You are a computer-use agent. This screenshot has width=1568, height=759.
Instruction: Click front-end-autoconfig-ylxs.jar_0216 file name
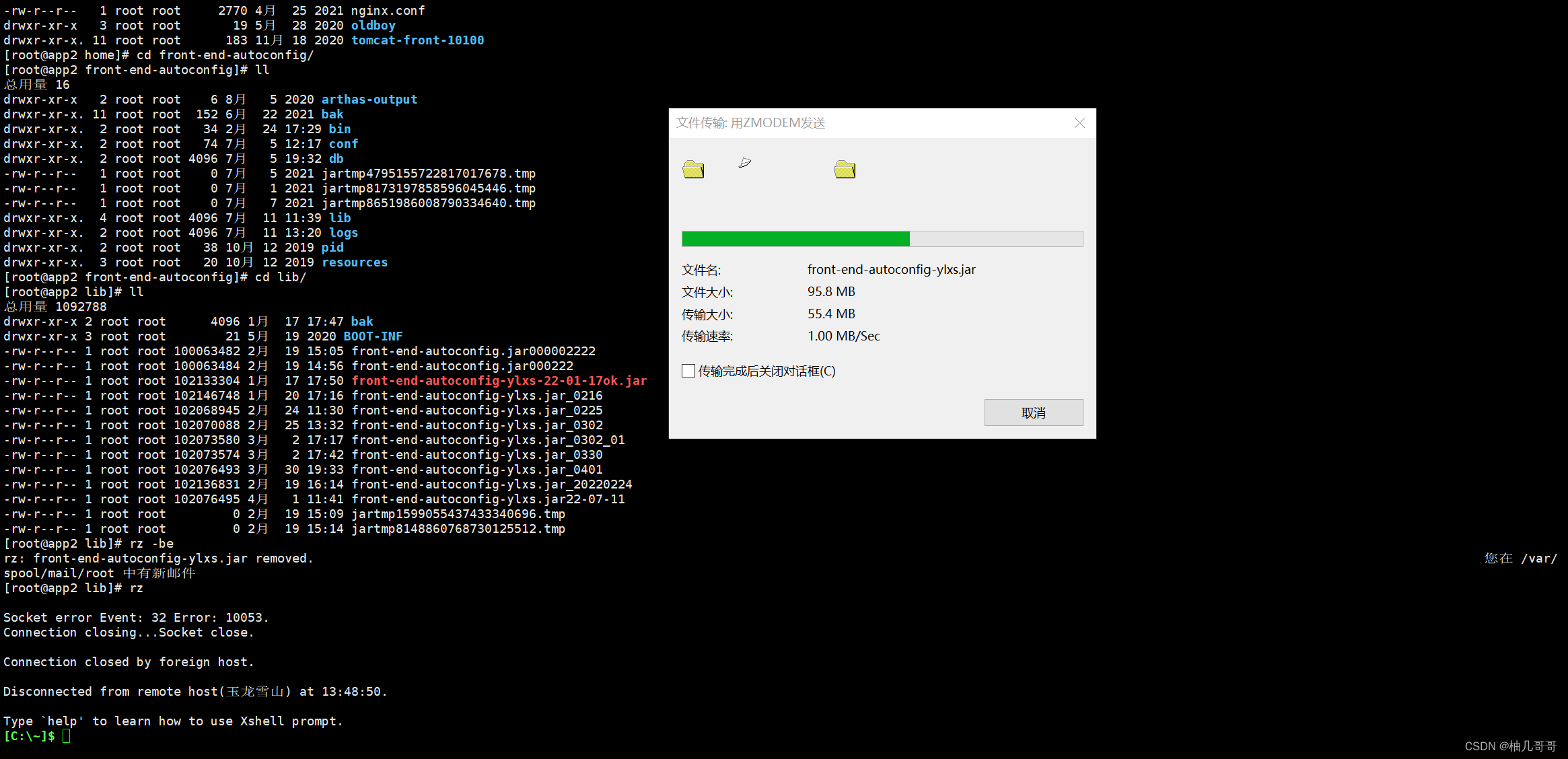[x=477, y=396]
